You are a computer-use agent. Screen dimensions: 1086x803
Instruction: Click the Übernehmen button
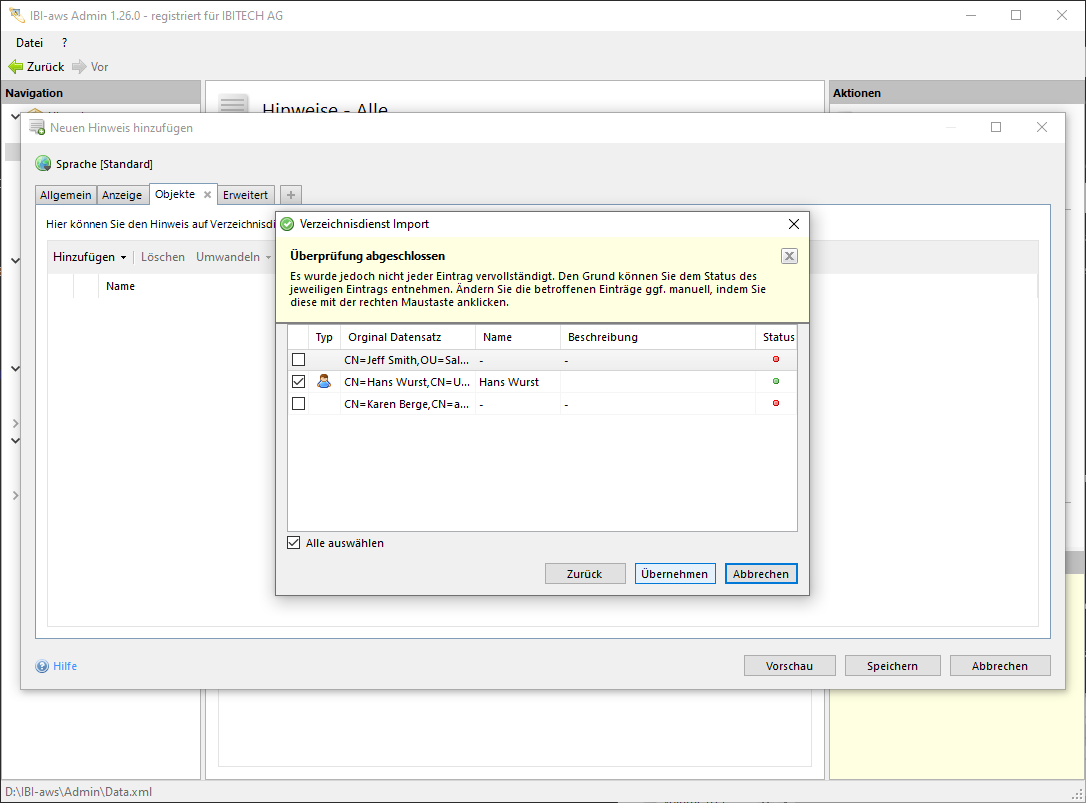coord(675,574)
